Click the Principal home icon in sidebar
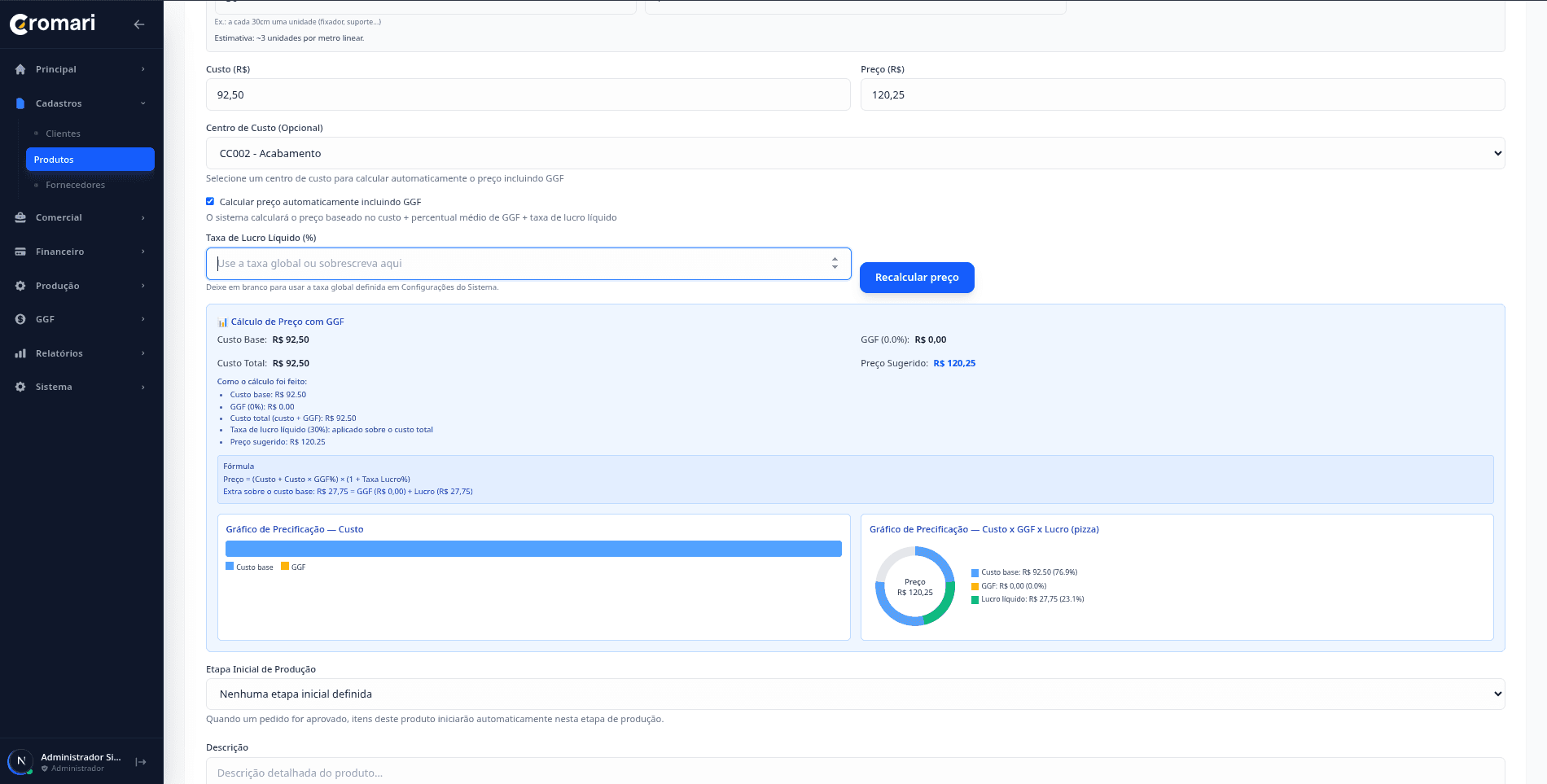Viewport: 1547px width, 784px height. 20,70
